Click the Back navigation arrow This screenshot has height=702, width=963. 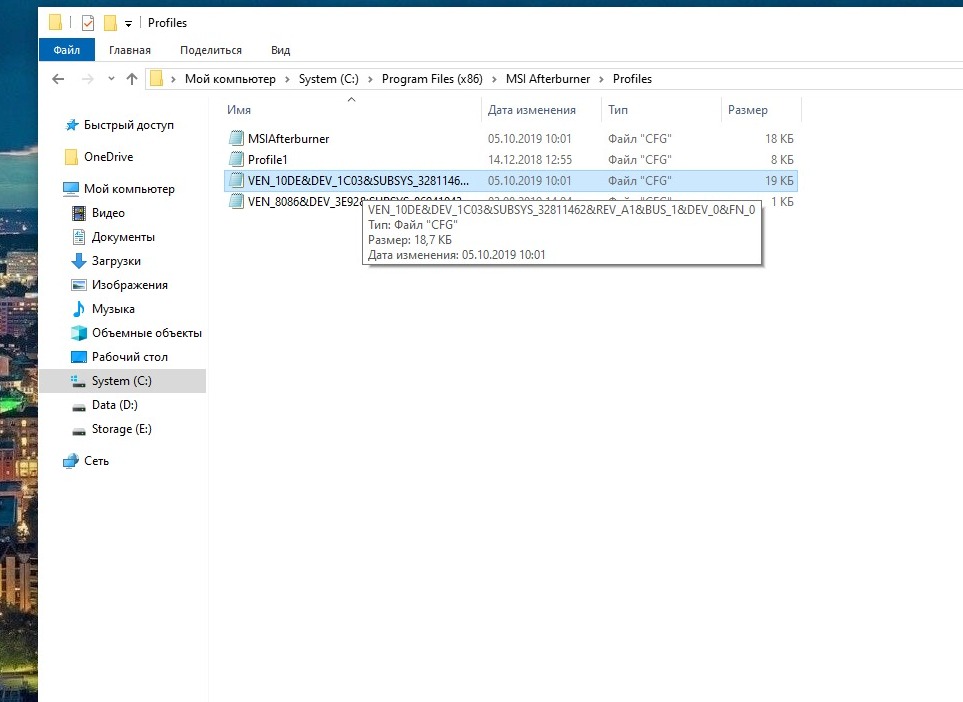point(58,79)
